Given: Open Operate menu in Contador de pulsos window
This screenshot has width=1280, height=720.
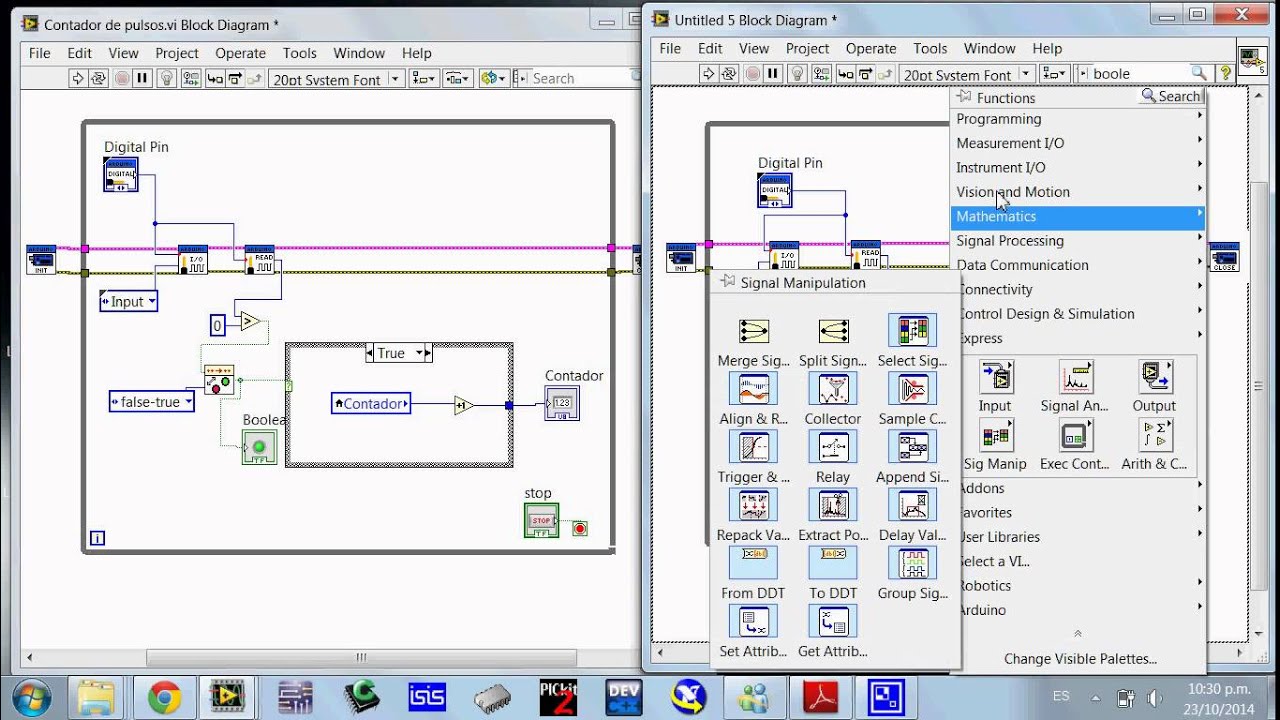Looking at the screenshot, I should pos(240,53).
